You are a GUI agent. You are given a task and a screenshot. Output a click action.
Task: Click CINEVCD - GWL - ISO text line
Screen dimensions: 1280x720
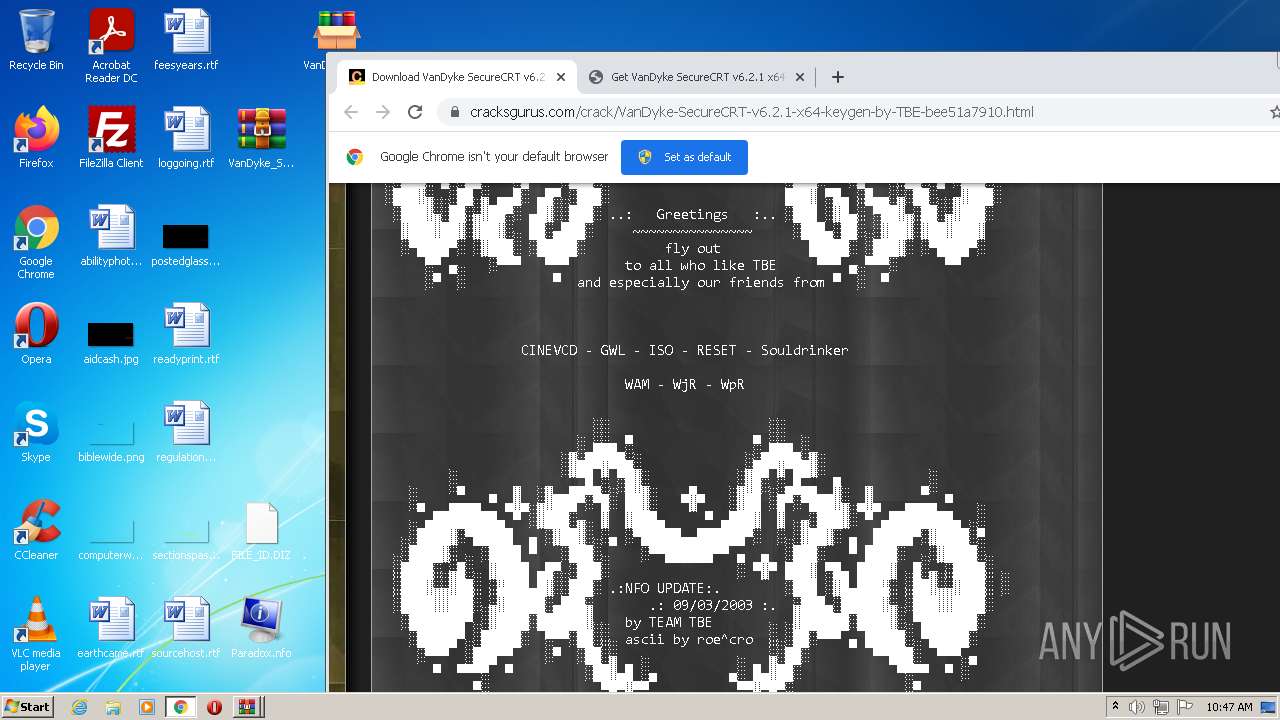(684, 350)
